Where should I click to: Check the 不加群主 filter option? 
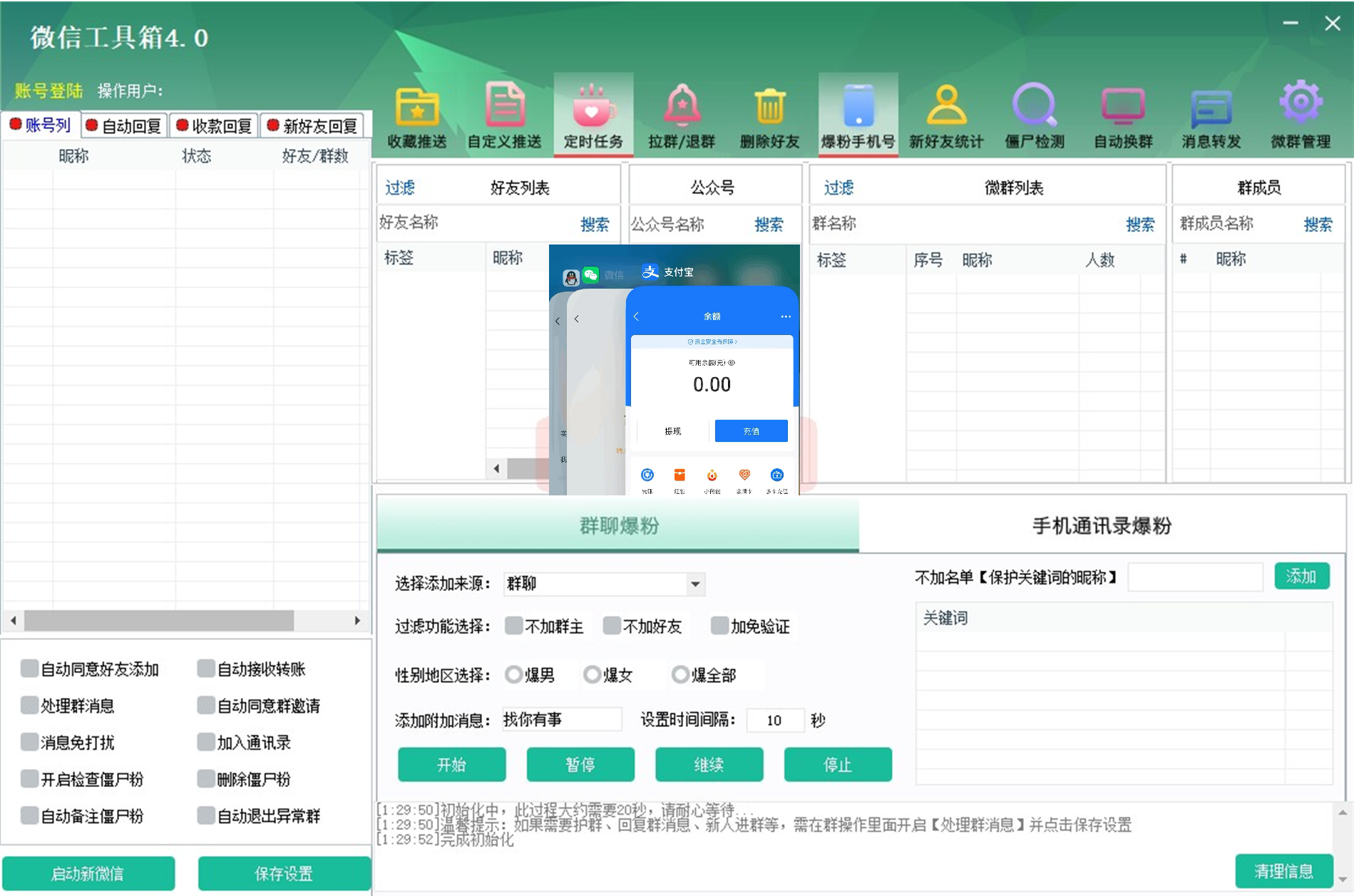click(513, 626)
